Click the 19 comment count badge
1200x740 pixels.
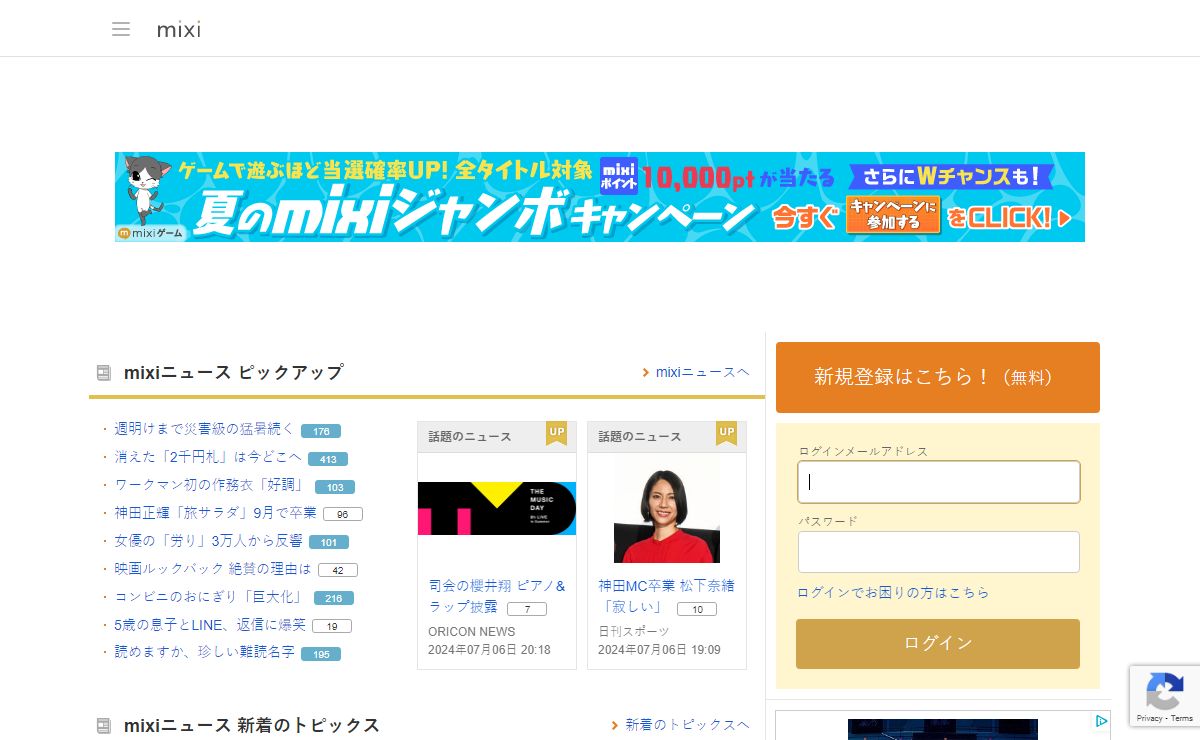pos(332,626)
